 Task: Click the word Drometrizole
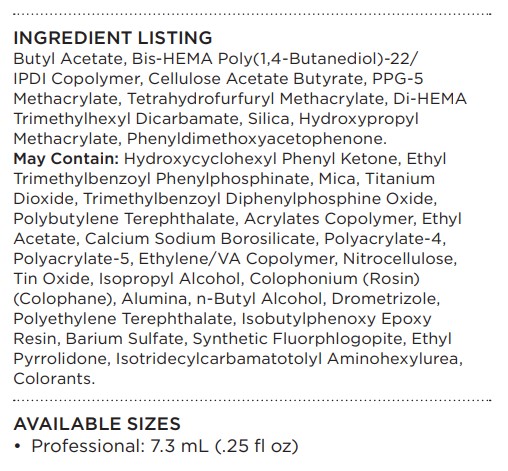pyautogui.click(x=386, y=299)
